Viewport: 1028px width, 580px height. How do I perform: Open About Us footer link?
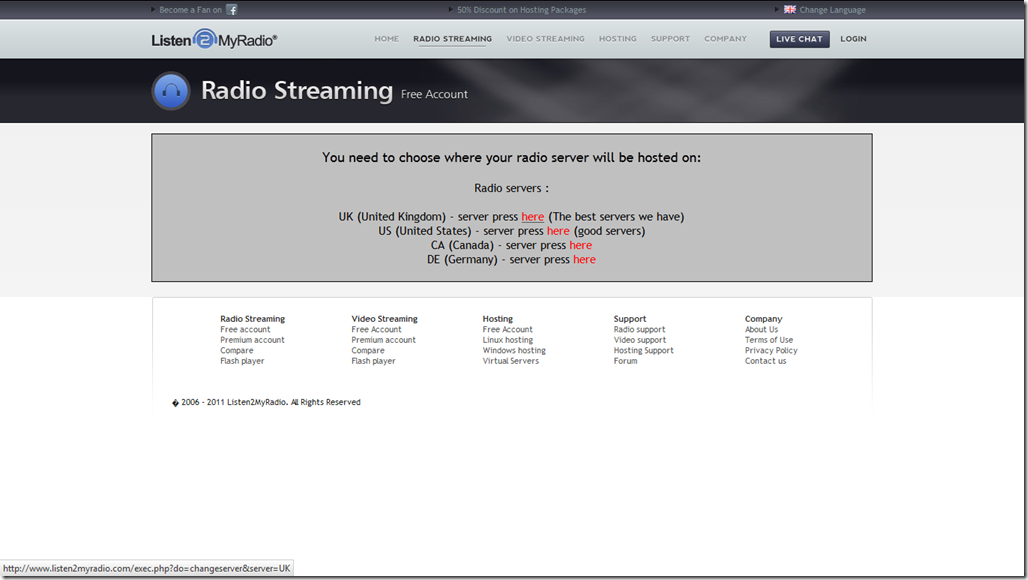pyautogui.click(x=761, y=330)
